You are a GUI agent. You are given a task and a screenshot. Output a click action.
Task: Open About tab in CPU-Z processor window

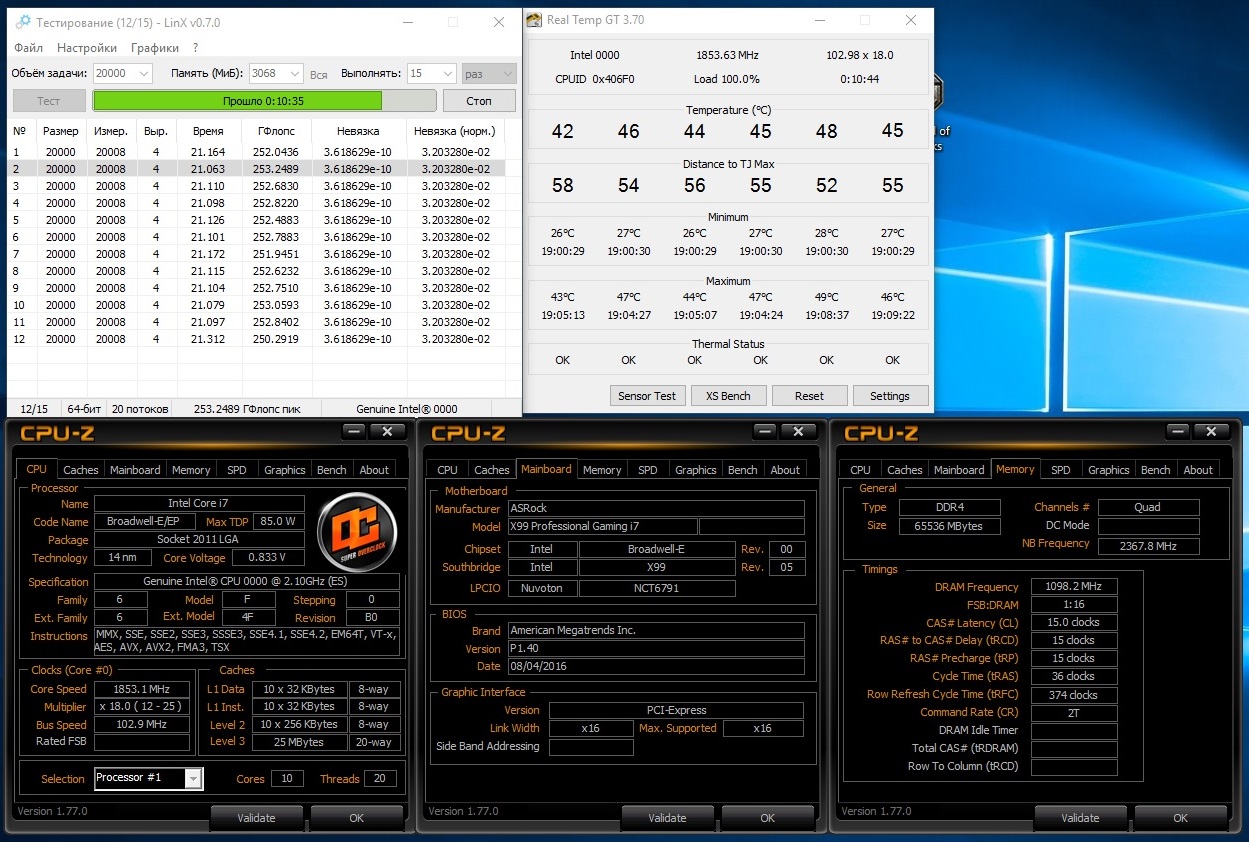click(x=375, y=469)
